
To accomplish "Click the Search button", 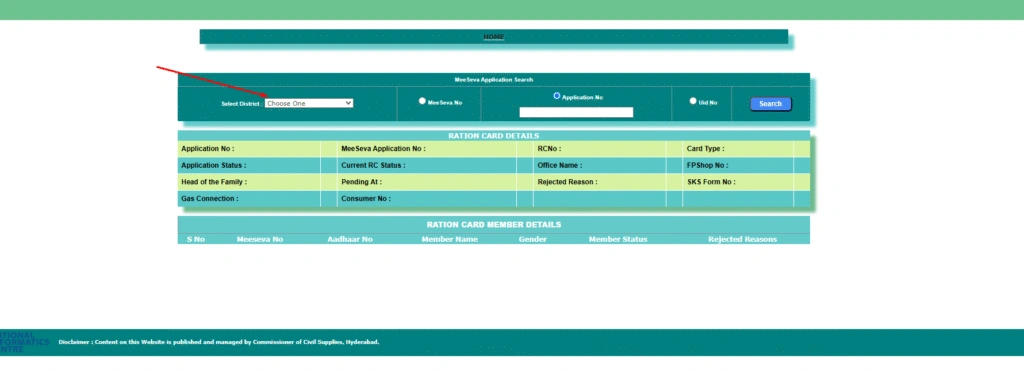I will (x=771, y=104).
